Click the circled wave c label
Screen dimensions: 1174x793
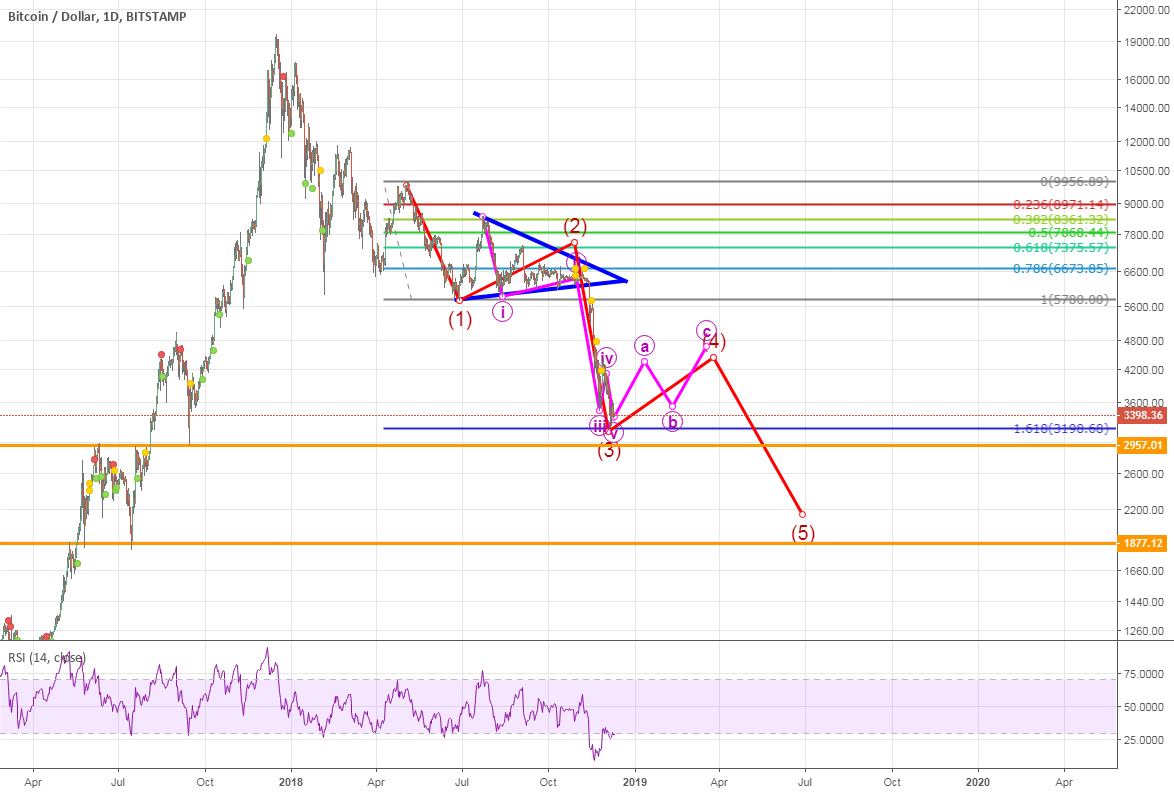(x=706, y=331)
